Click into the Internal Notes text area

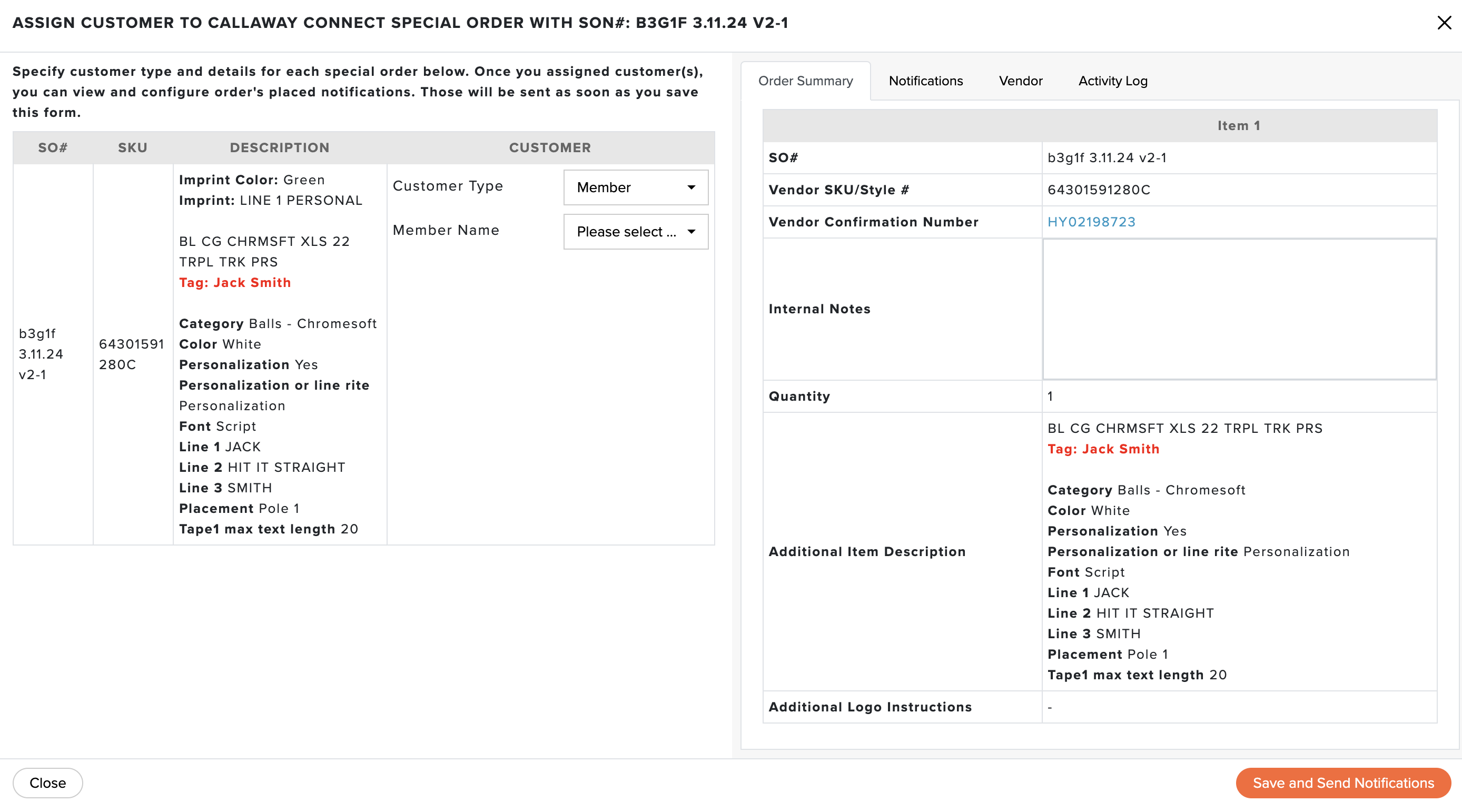(1239, 309)
